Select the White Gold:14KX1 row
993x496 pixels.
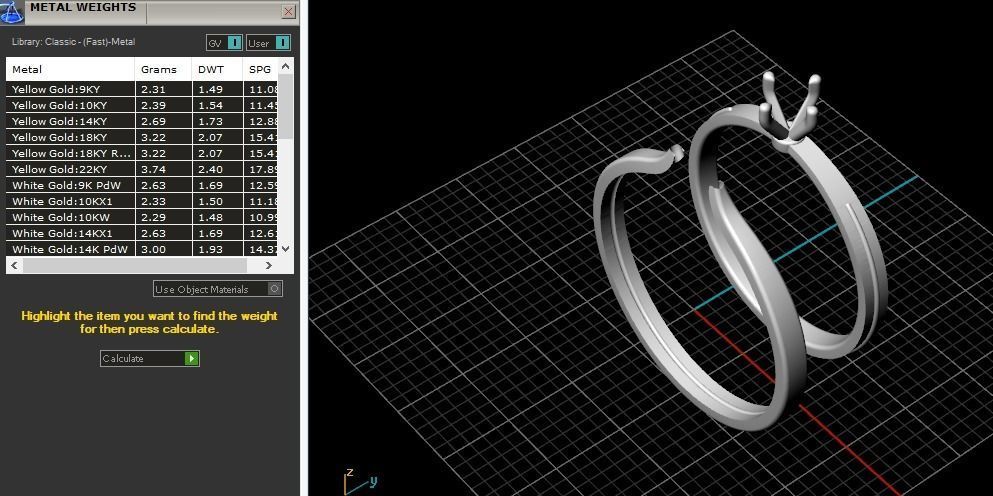click(142, 233)
